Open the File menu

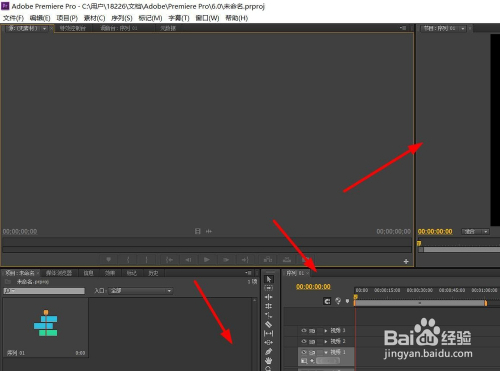pyautogui.click(x=13, y=18)
